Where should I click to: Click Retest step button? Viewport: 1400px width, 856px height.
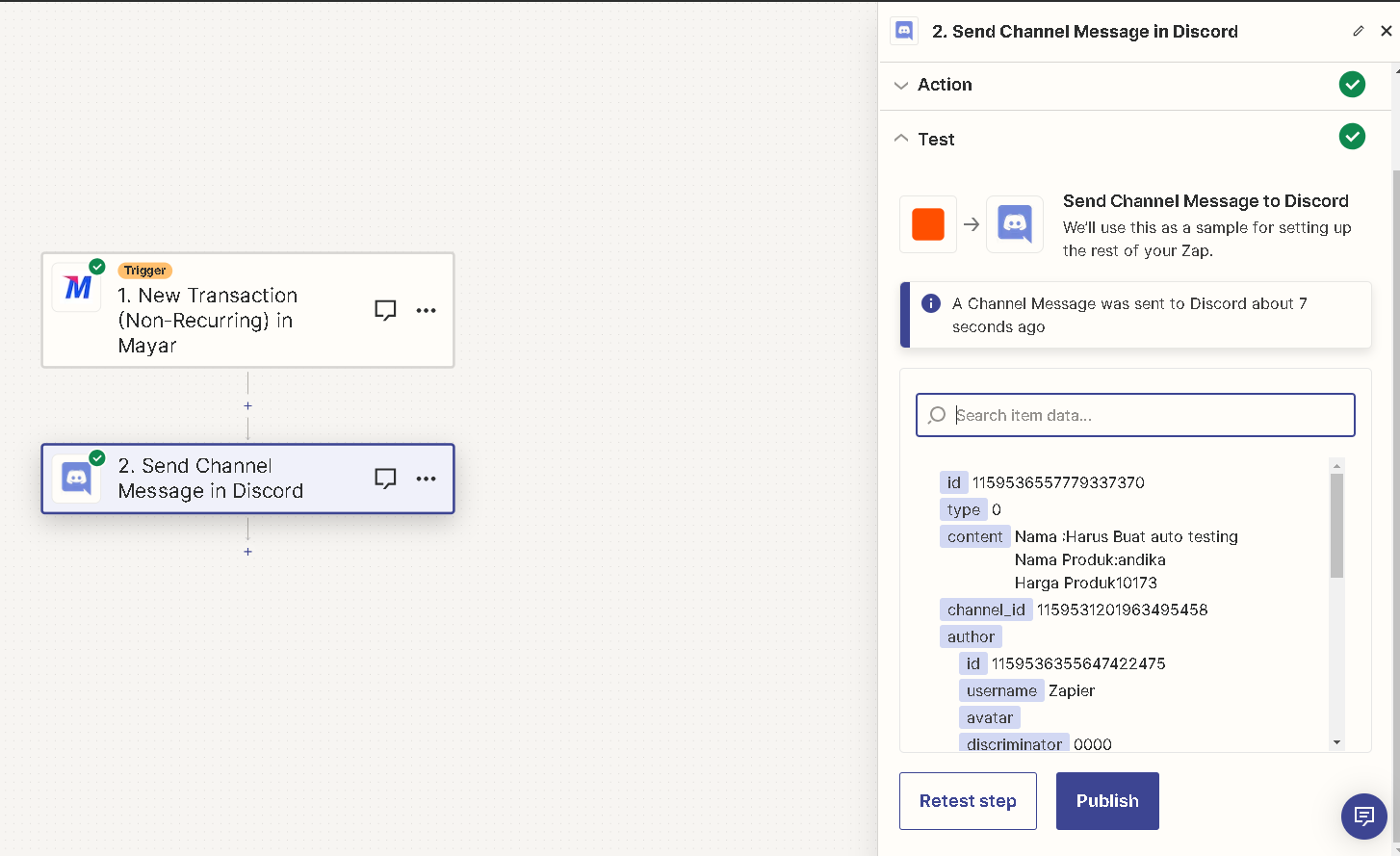[x=968, y=801]
